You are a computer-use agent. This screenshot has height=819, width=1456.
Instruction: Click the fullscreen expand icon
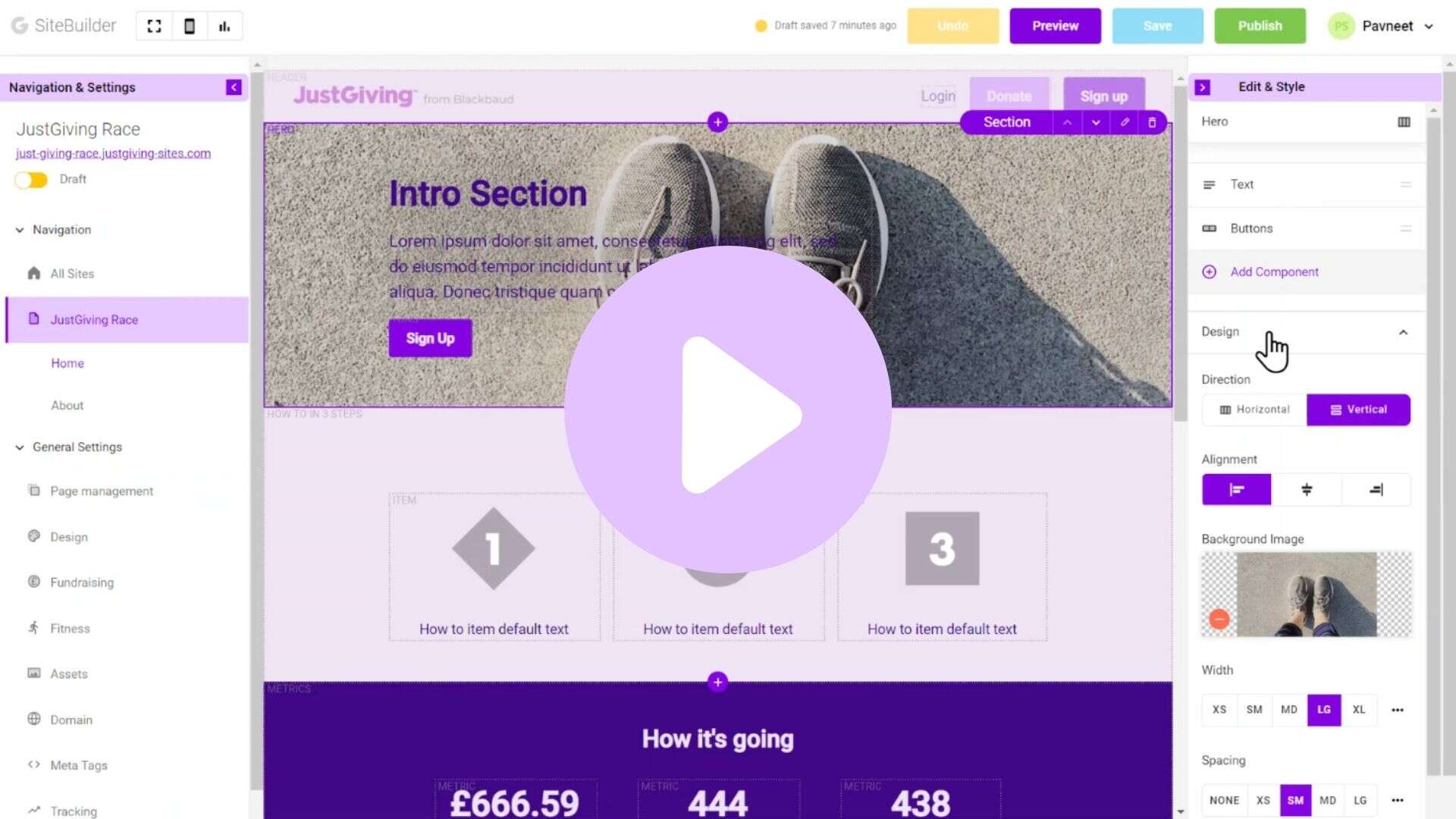(x=154, y=26)
